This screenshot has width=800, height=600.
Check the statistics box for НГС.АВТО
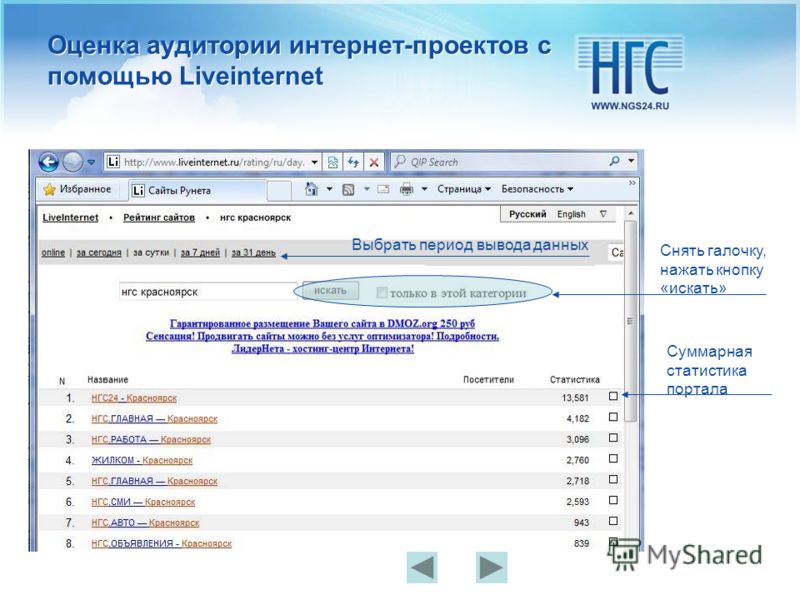613,521
